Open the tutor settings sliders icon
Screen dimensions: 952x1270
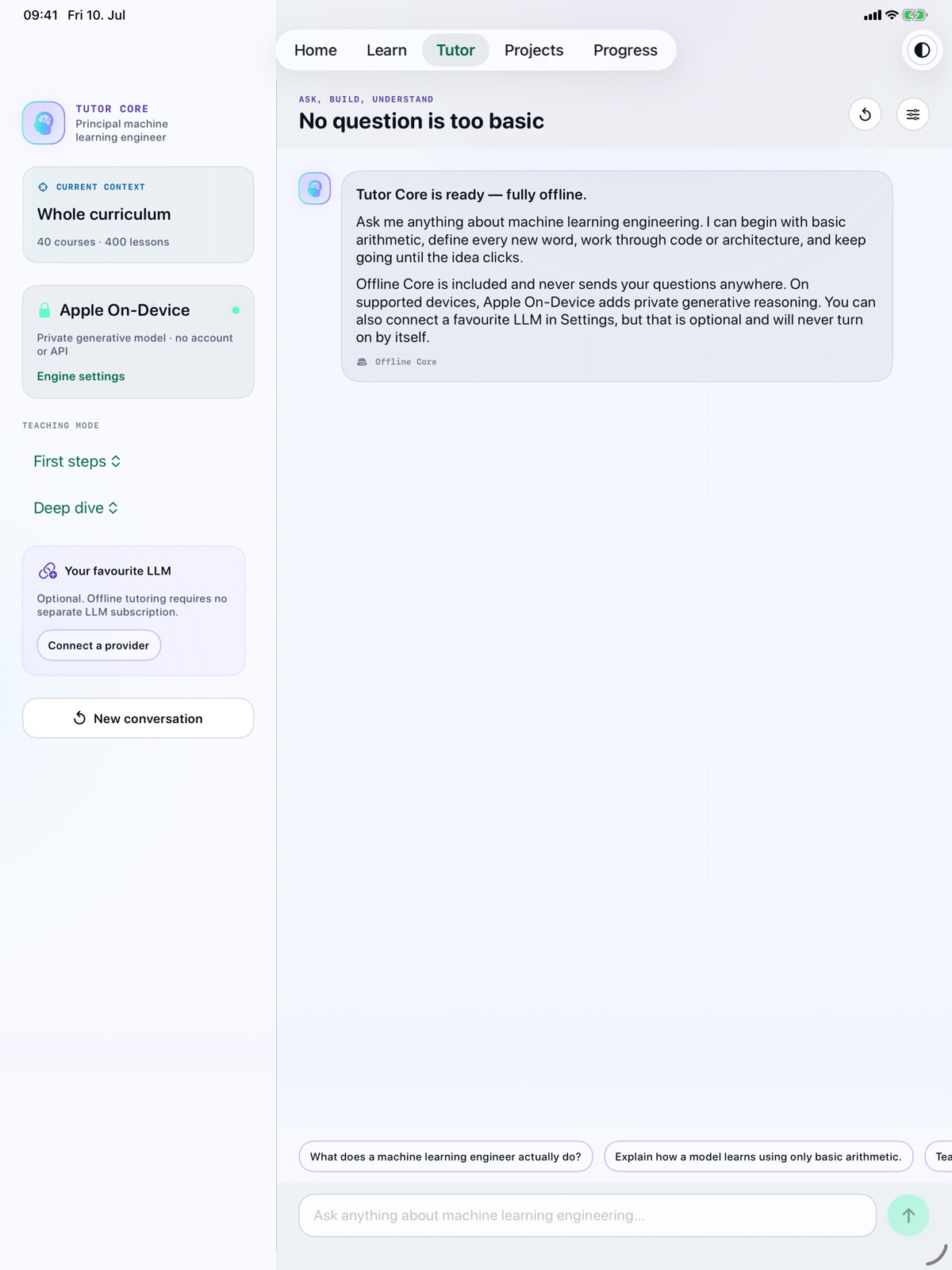pos(913,114)
